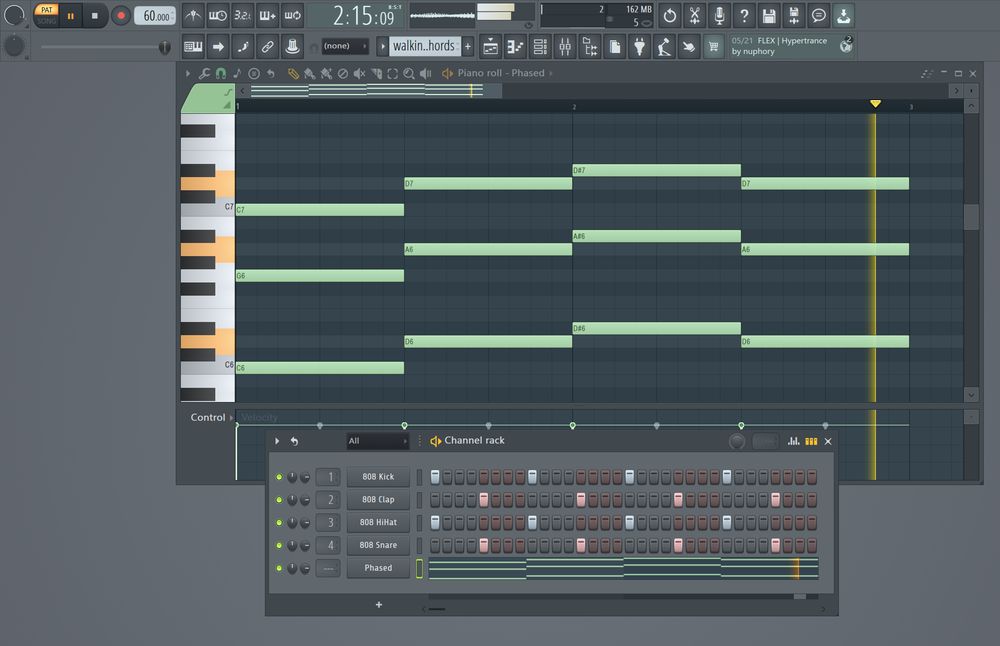
Task: Click the yellow playhead marker above the Piano roll
Action: (x=876, y=103)
